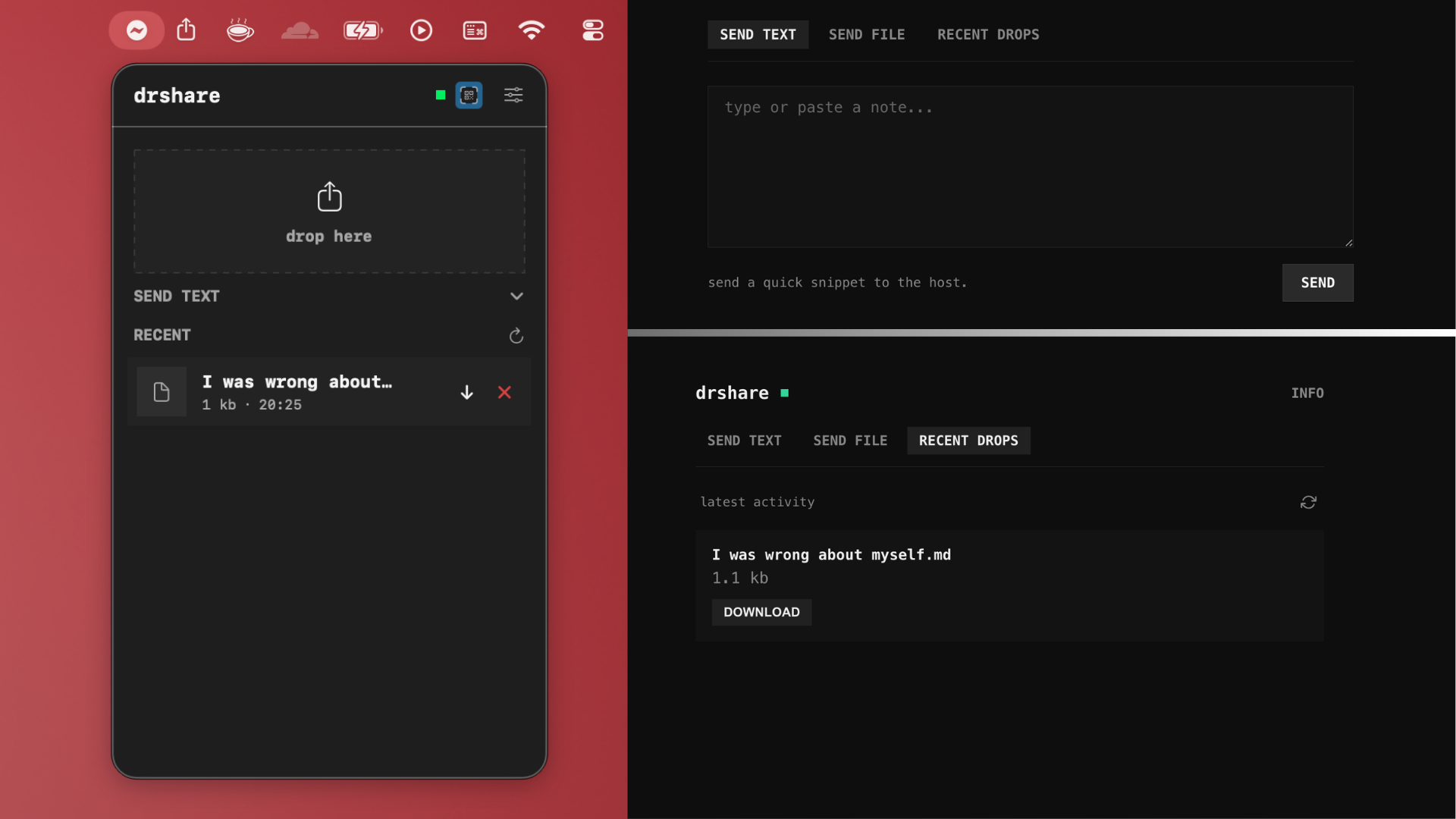The width and height of the screenshot is (1456, 819).
Task: Click the share icon in menu bar
Action: 186,31
